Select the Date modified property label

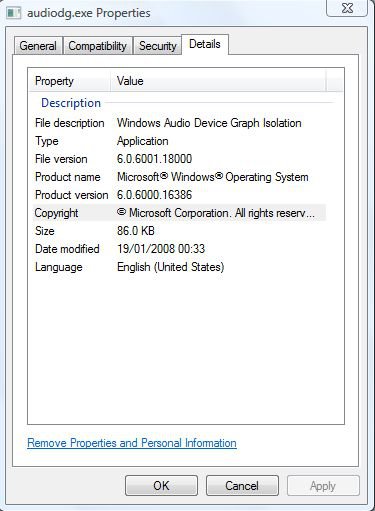tap(67, 249)
